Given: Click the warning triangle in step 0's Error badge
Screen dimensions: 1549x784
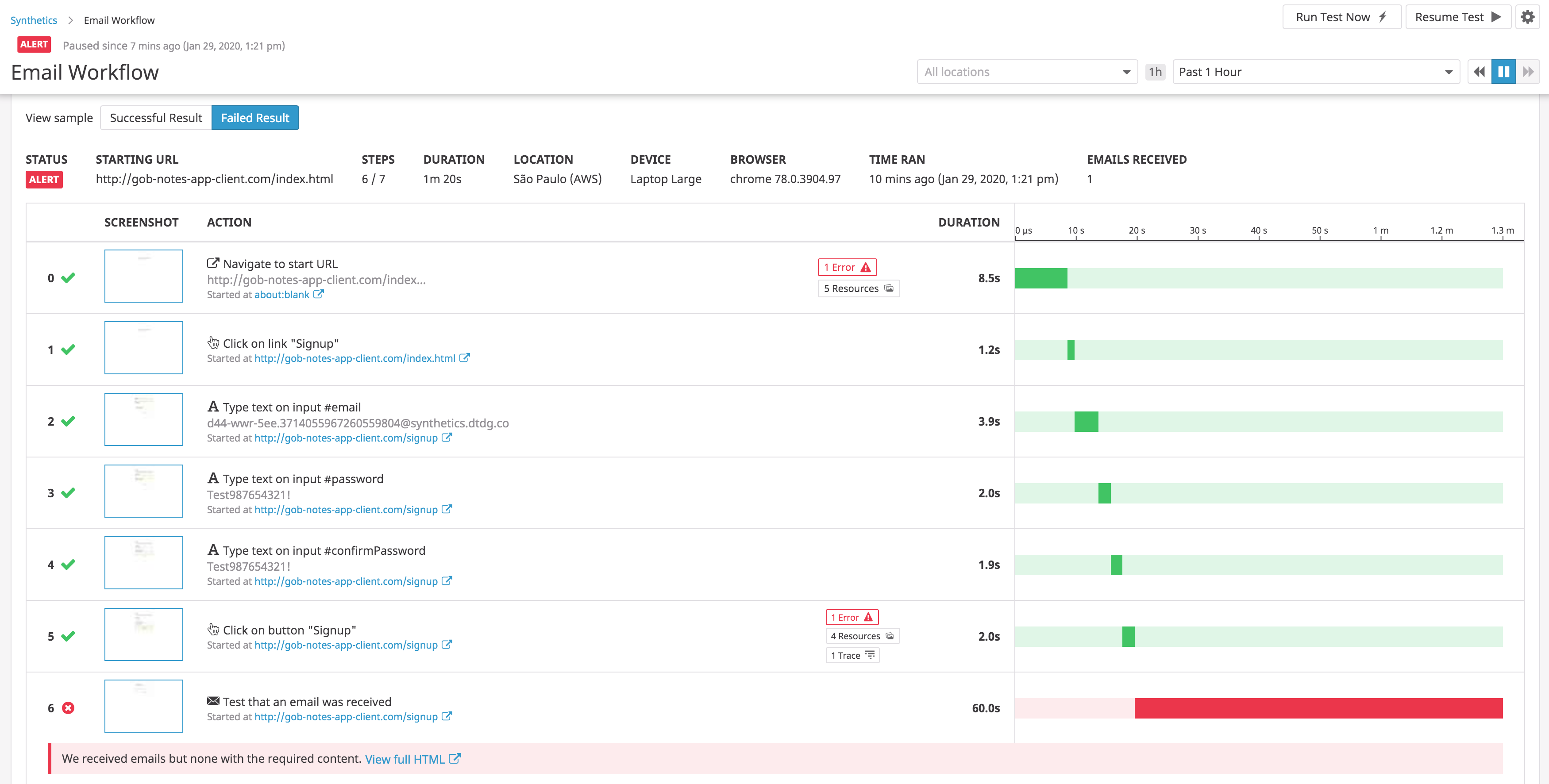Looking at the screenshot, I should (x=866, y=267).
